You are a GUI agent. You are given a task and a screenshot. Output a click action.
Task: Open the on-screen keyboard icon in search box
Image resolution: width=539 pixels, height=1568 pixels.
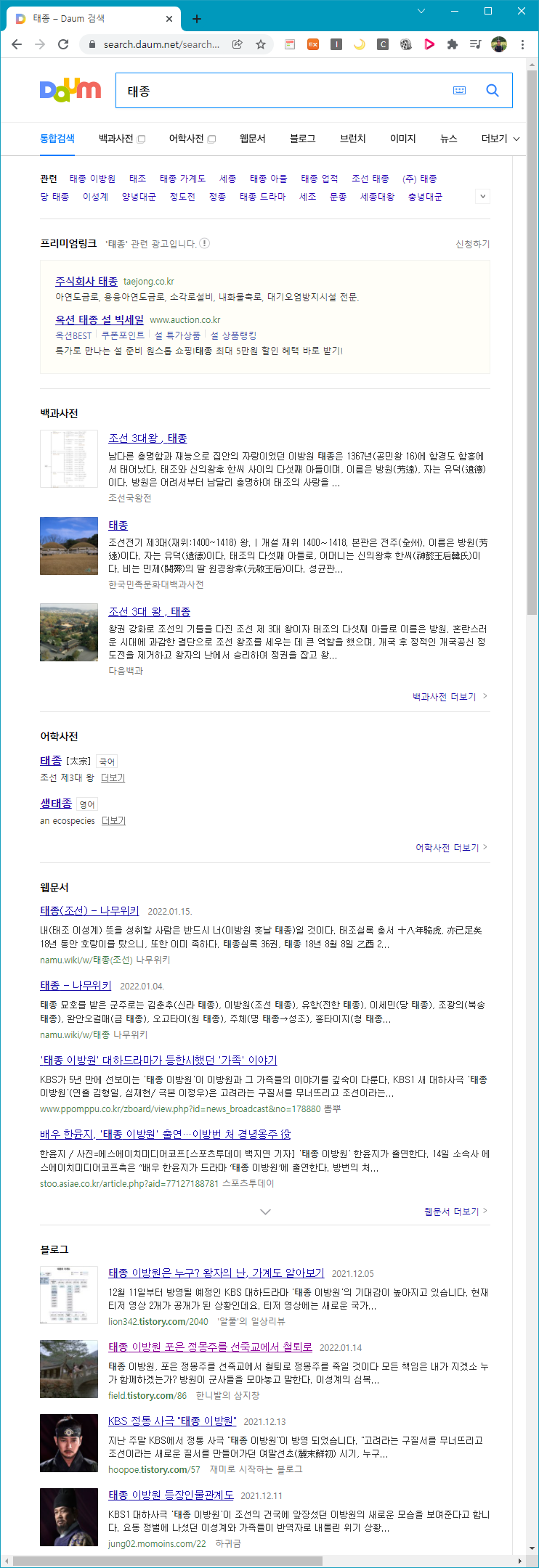tap(459, 90)
